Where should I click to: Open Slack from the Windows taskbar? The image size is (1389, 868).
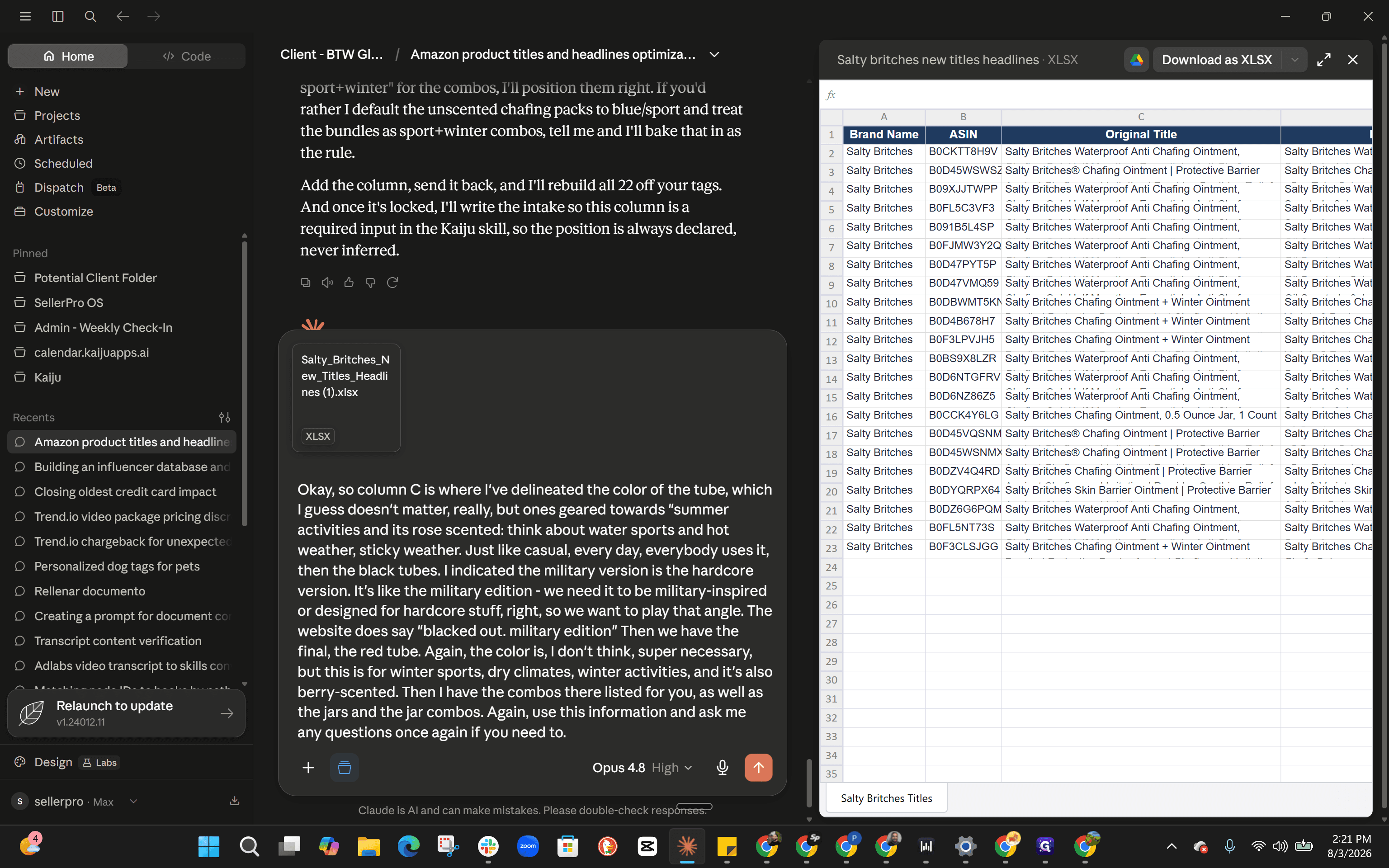(x=488, y=846)
